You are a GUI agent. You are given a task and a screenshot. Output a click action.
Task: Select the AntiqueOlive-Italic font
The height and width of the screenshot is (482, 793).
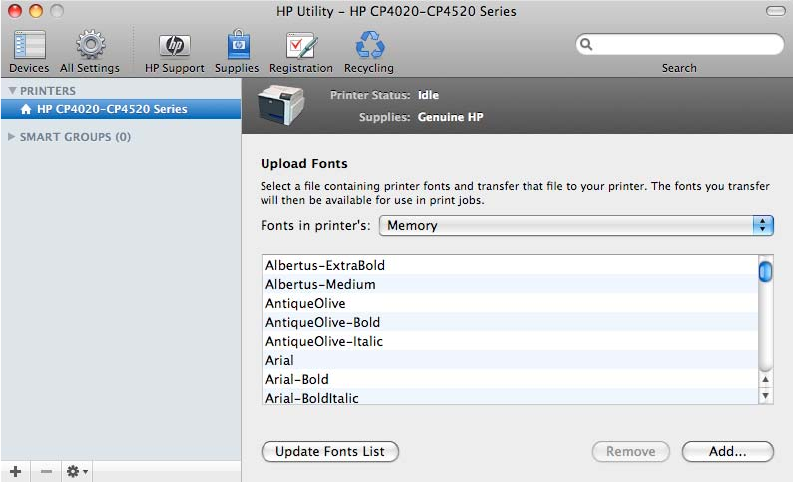tap(510, 341)
